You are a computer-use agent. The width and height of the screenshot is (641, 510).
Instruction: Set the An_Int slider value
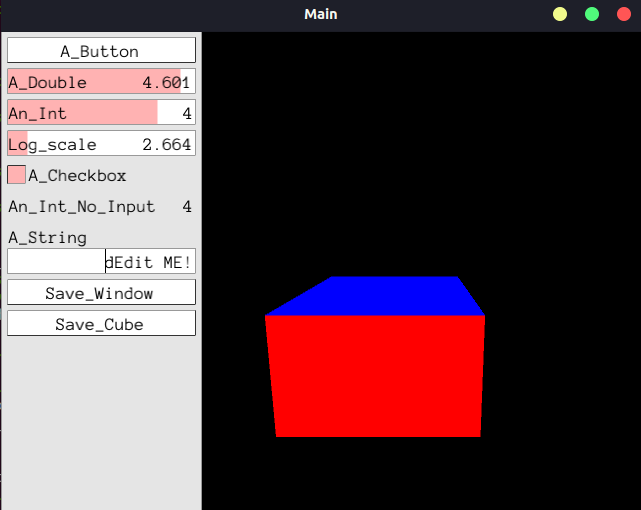pos(101,112)
